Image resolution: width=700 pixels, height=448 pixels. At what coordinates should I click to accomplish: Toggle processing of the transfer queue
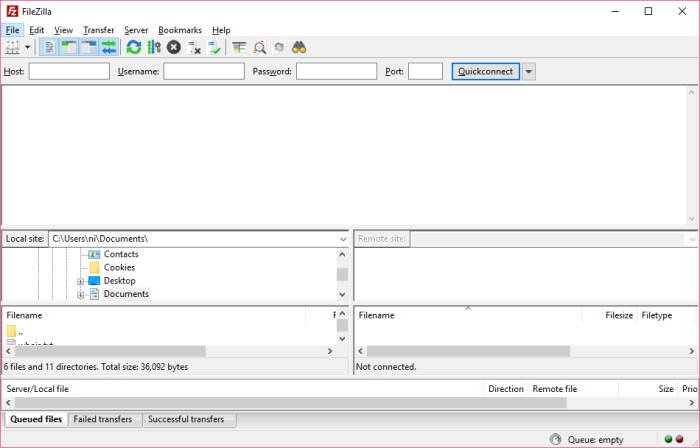(x=154, y=47)
